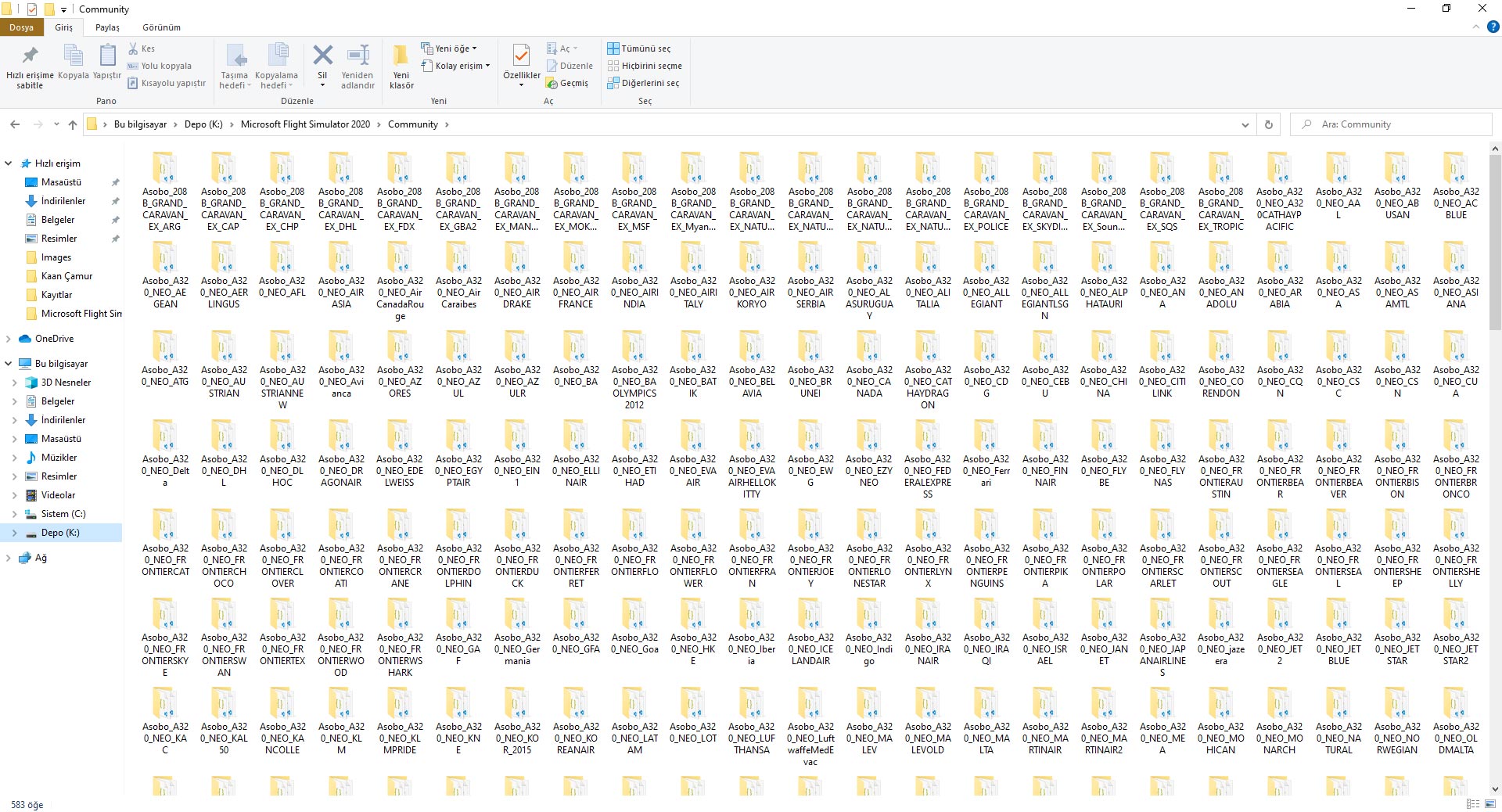The height and width of the screenshot is (812, 1502).
Task: Open the Dosya menu tab
Action: [22, 27]
